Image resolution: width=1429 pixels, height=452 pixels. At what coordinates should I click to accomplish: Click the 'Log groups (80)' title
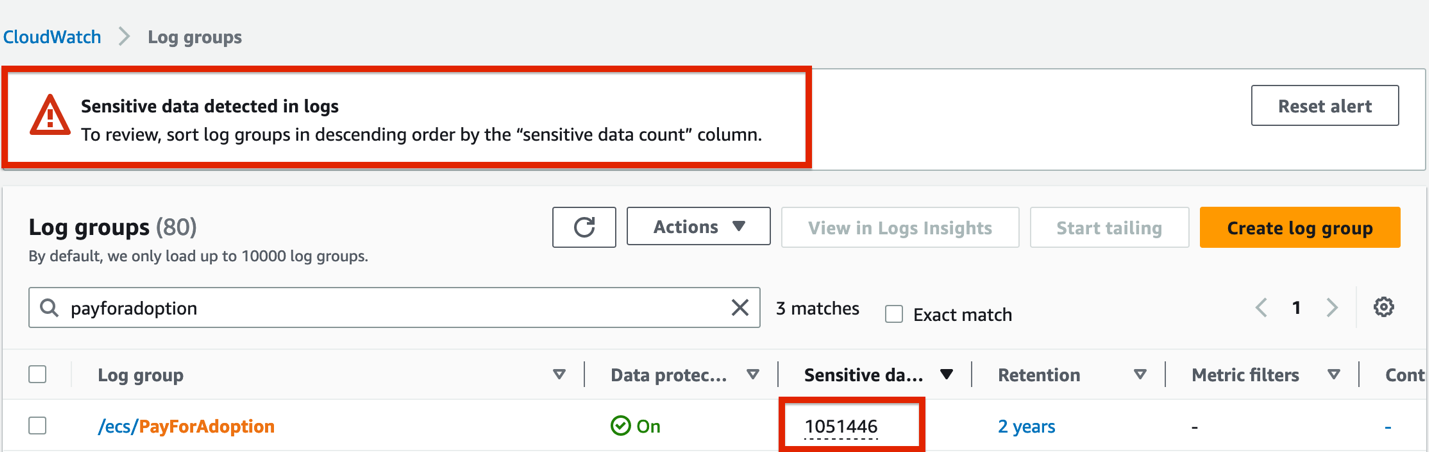click(x=113, y=227)
